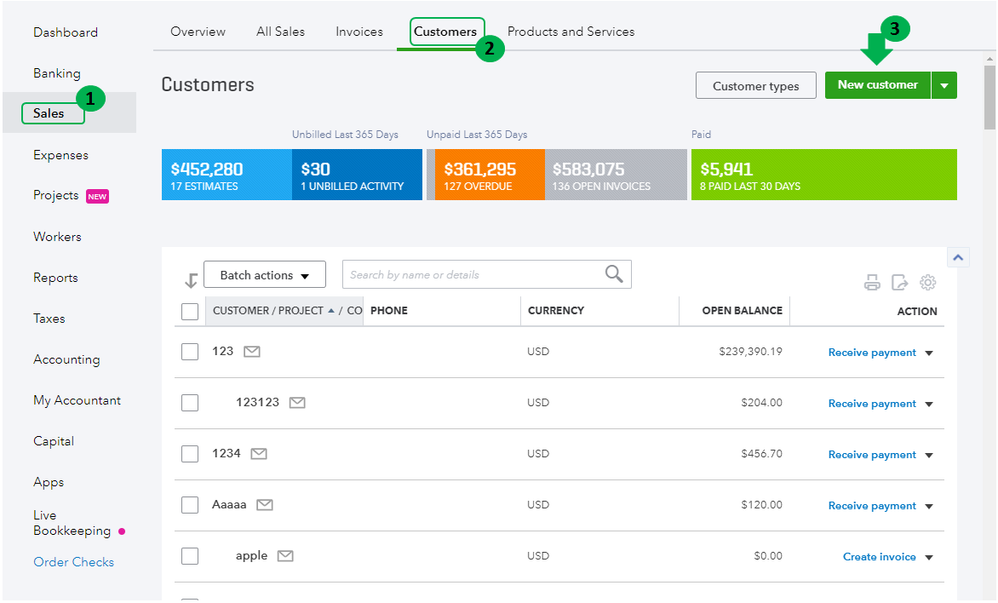Open Taxes in the sidebar
Image resolution: width=998 pixels, height=603 pixels.
[x=49, y=318]
